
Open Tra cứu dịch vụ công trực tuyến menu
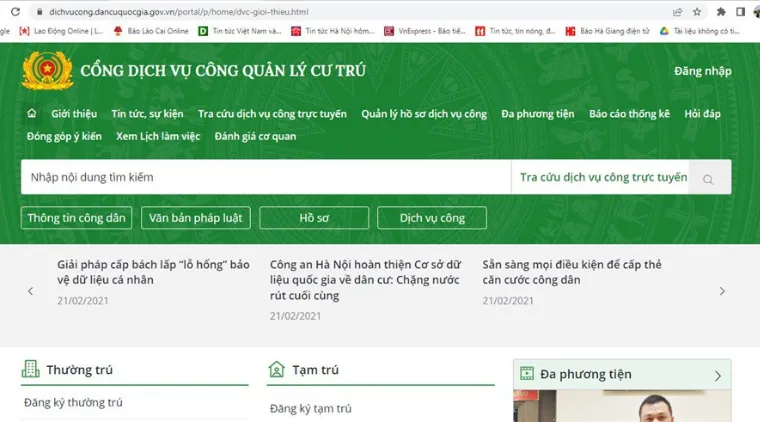click(272, 114)
